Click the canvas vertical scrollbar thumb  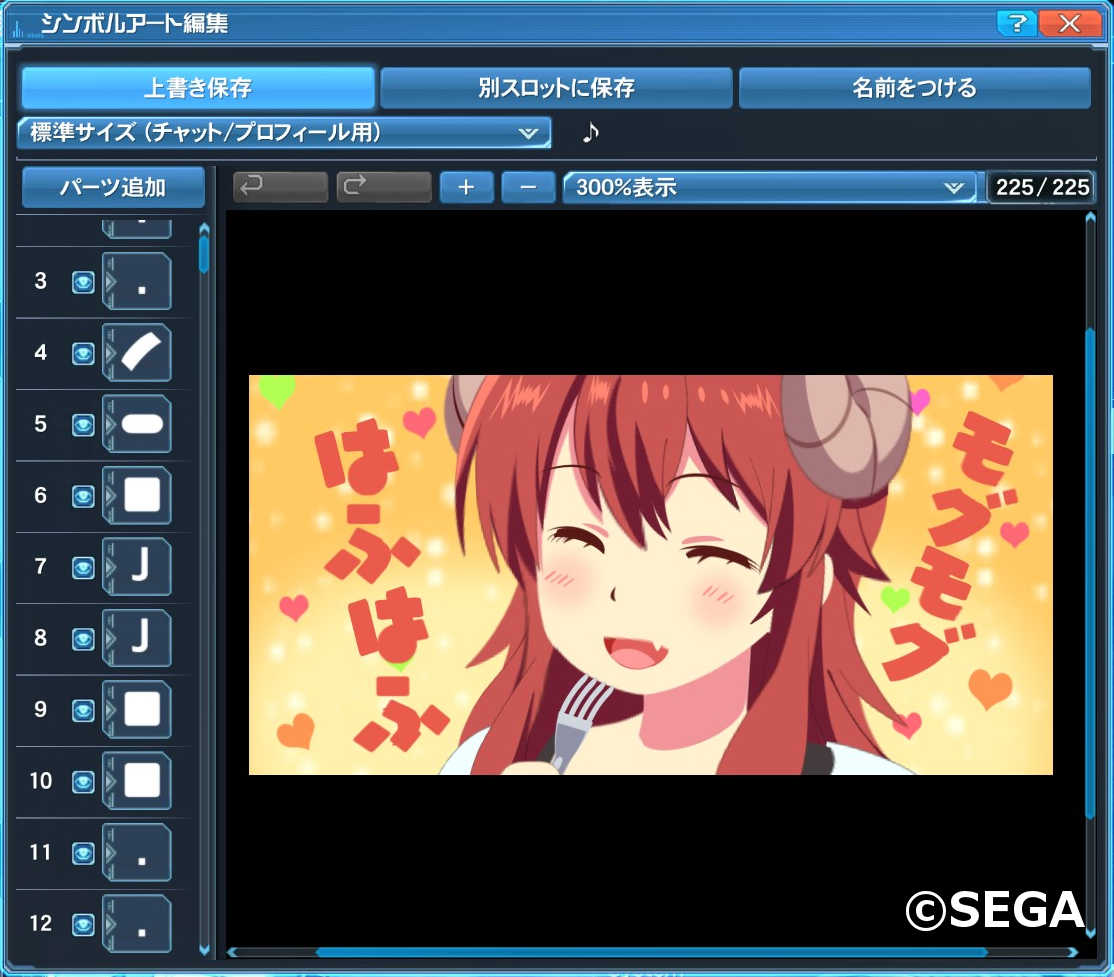pyautogui.click(x=1091, y=573)
